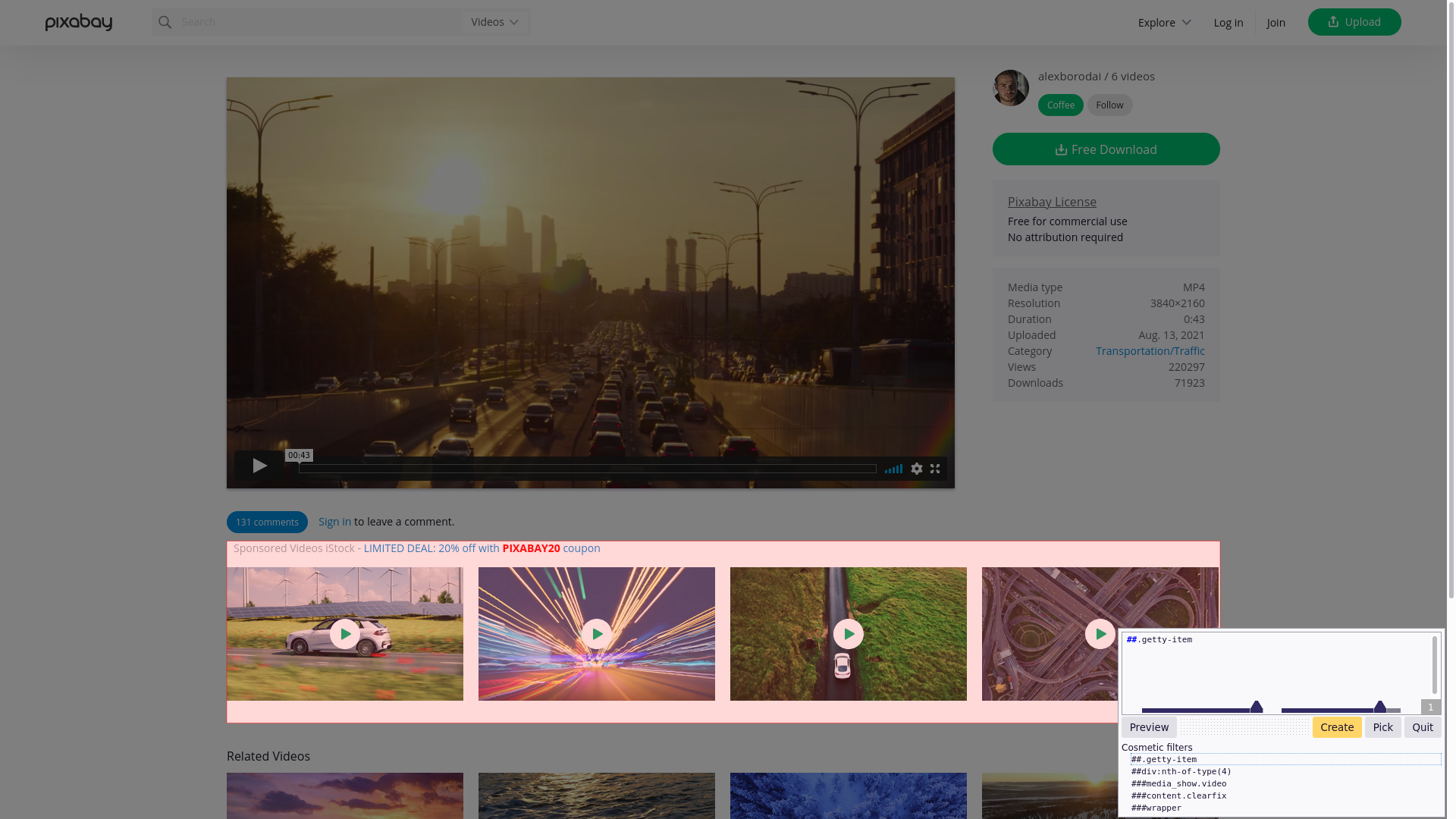Toggle Follow for user alexborodai
Viewport: 1456px width, 819px height.
[1109, 105]
